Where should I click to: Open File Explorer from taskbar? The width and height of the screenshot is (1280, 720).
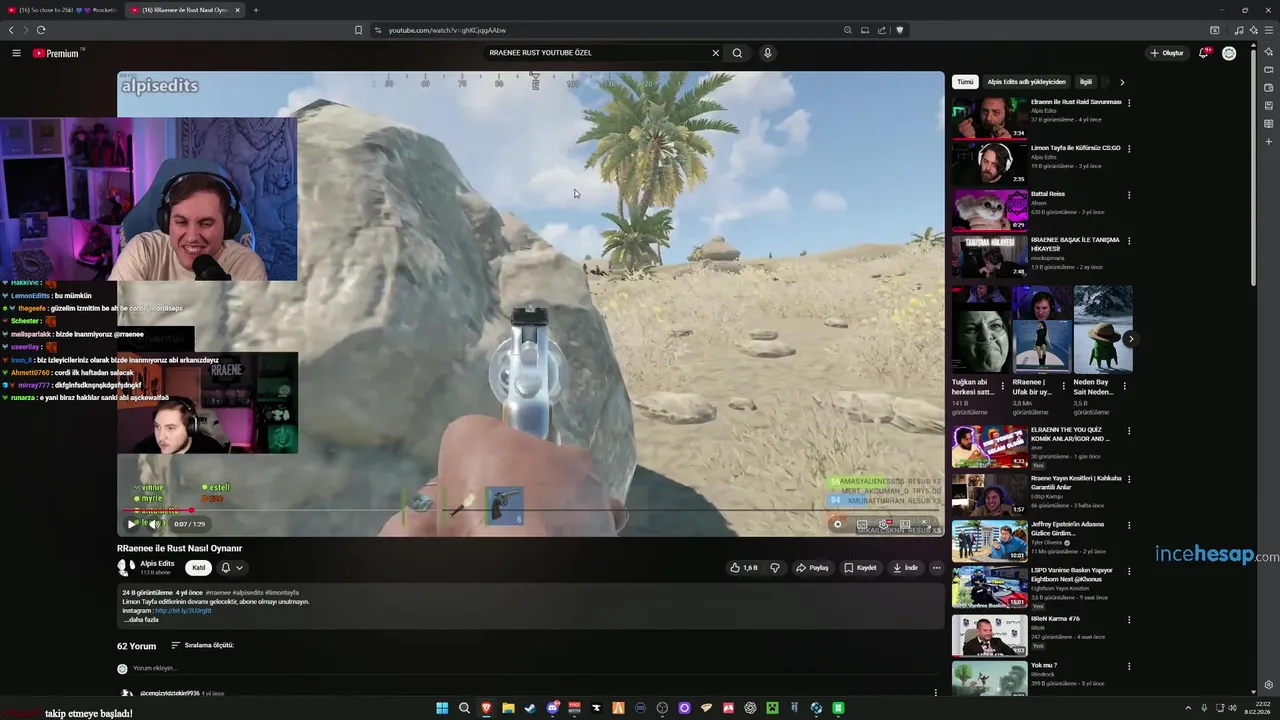[x=508, y=708]
